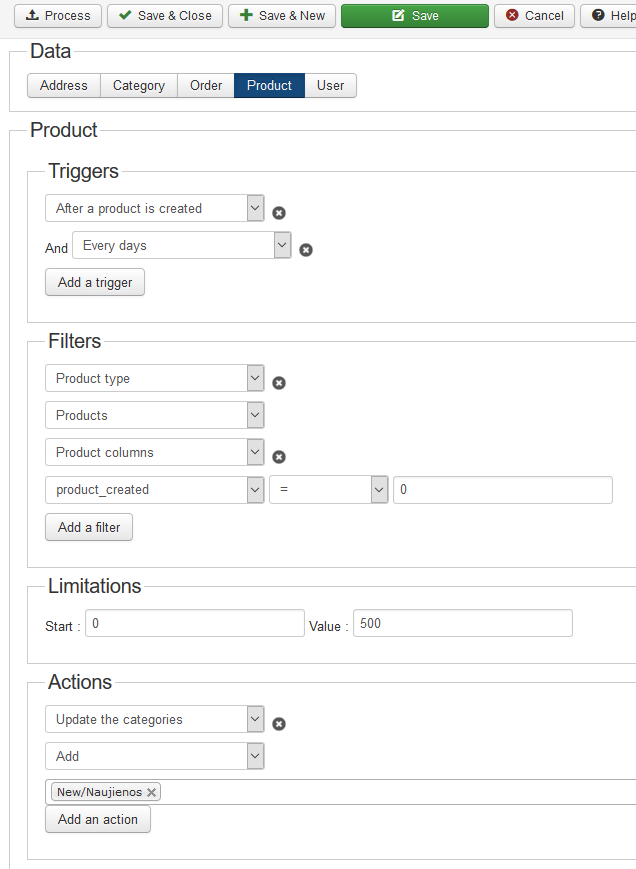Viewport: 636px width, 869px height.
Task: Open the 'Every days' trigger dropdown
Action: [181, 246]
